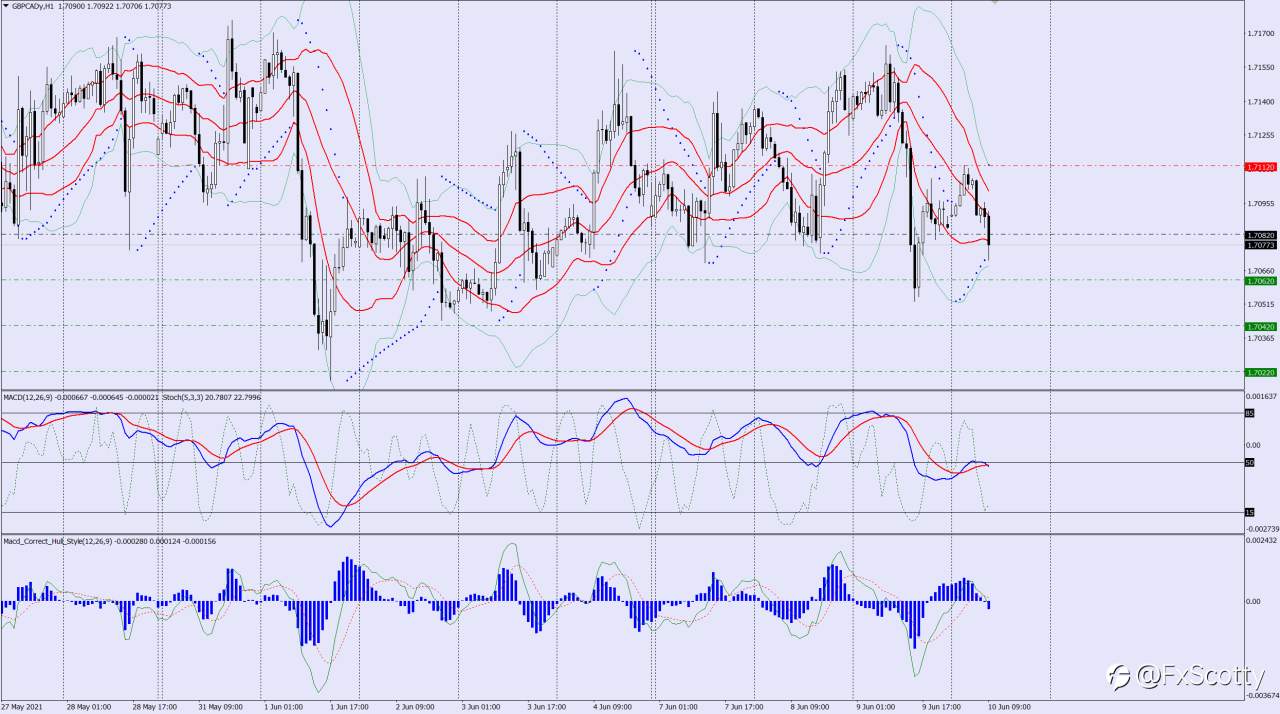Click the 28 May 17:00 time label
Image resolution: width=1280 pixels, height=714 pixels.
(x=153, y=706)
